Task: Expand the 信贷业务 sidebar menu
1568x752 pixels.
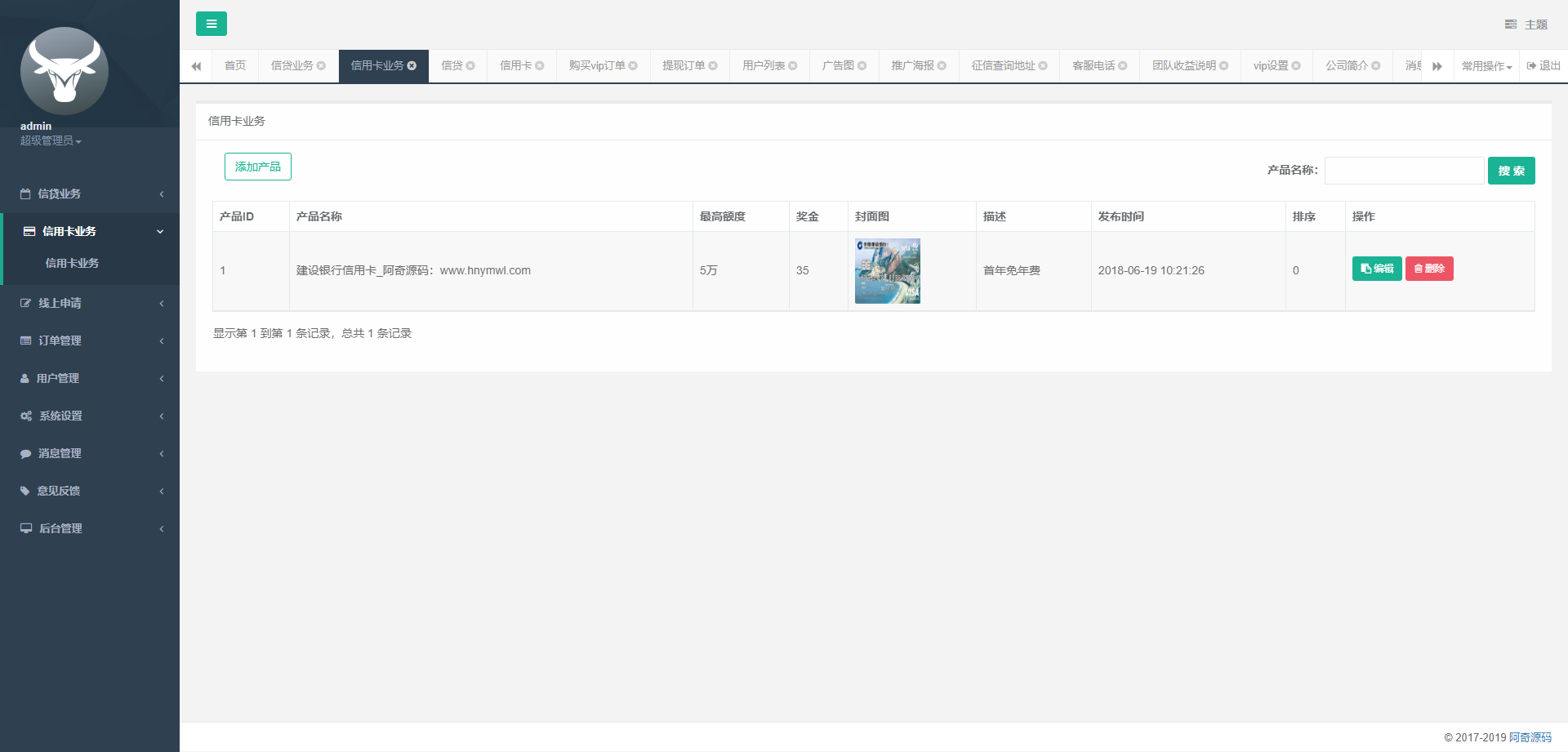Action: tap(90, 194)
